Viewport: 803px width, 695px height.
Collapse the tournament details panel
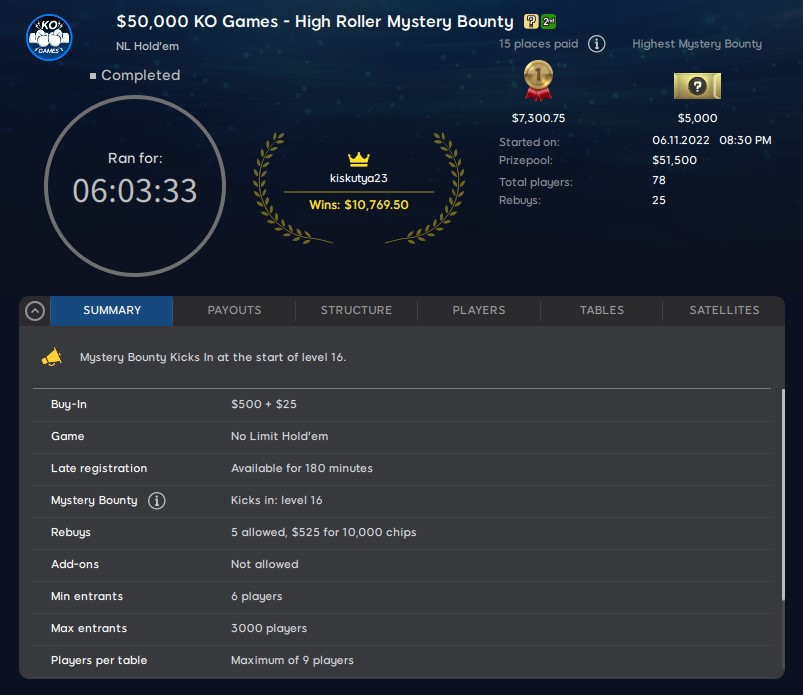click(35, 310)
